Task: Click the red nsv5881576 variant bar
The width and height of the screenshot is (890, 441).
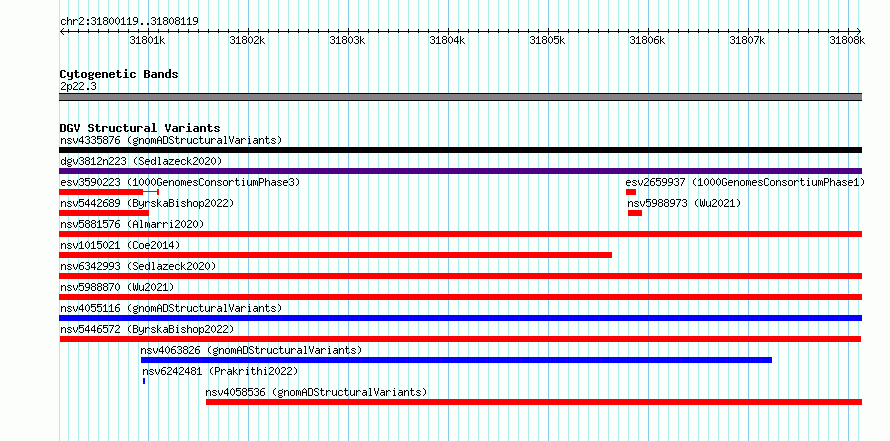Action: [460, 234]
